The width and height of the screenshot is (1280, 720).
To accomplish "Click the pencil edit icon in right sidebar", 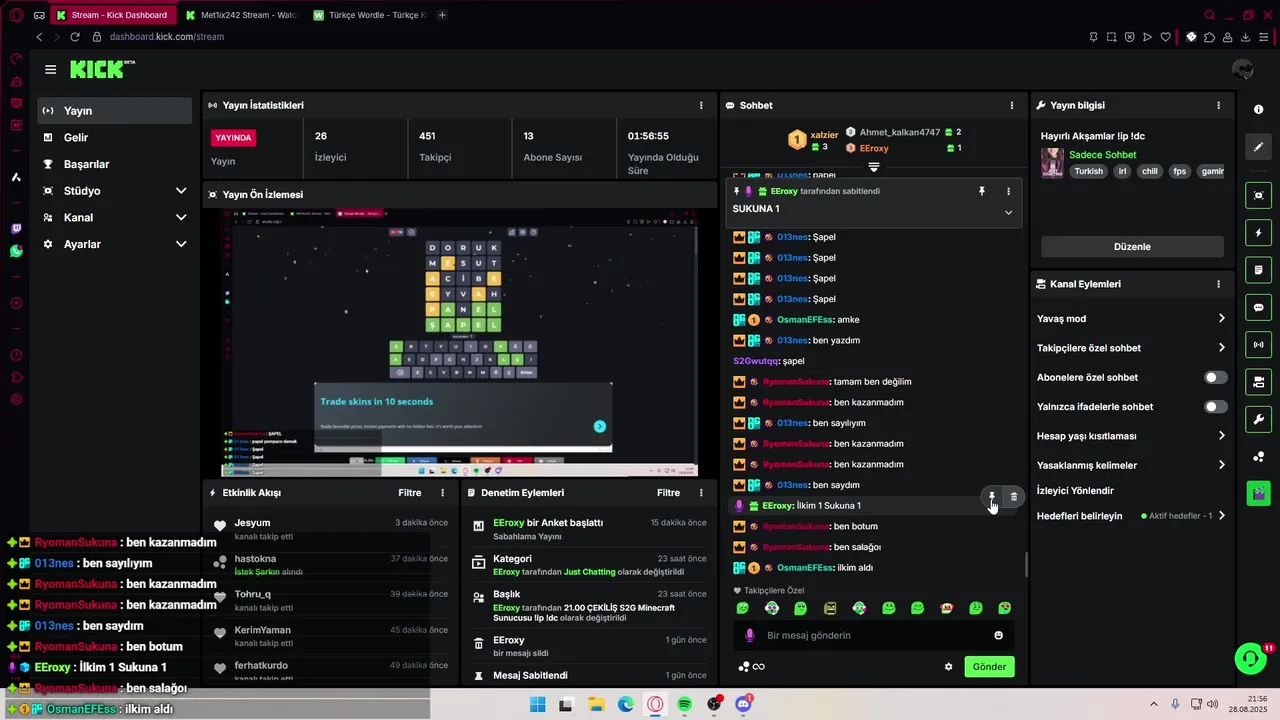I will (x=1258, y=146).
